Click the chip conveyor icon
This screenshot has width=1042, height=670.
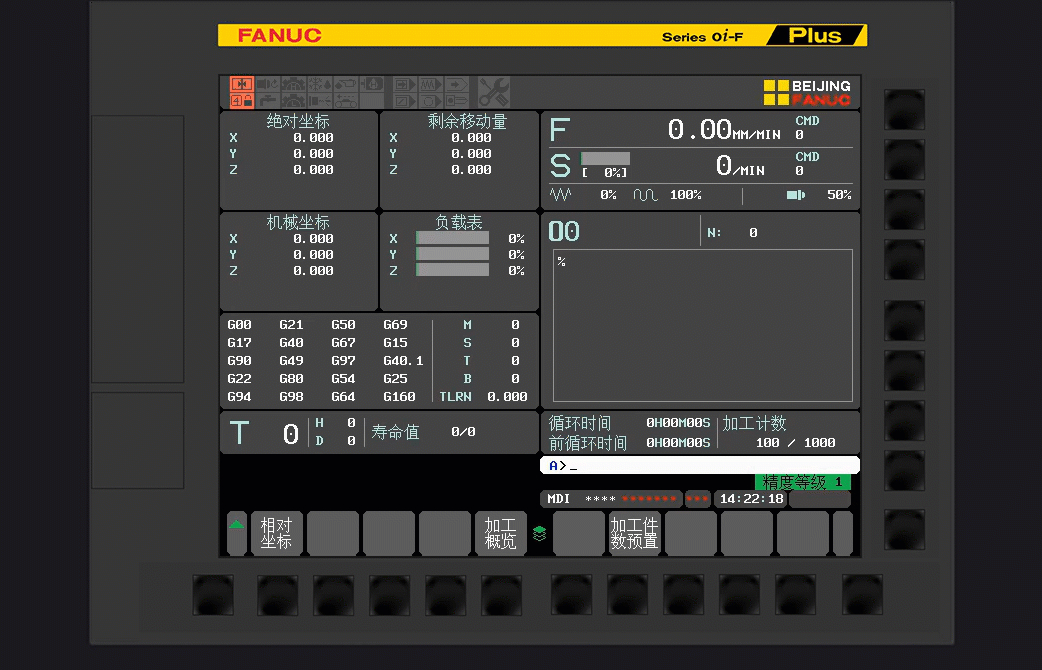(x=346, y=100)
